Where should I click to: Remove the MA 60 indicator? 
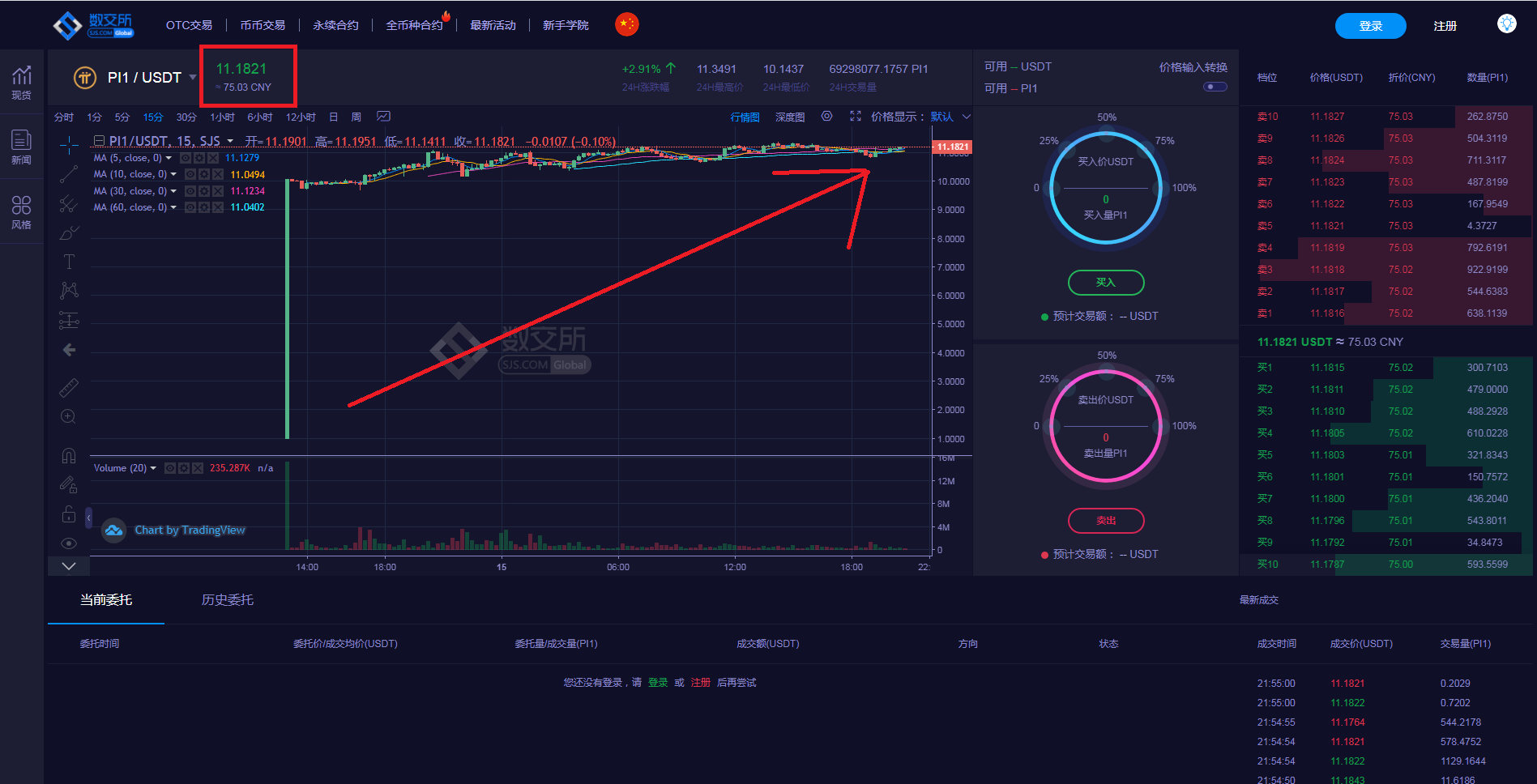(217, 207)
